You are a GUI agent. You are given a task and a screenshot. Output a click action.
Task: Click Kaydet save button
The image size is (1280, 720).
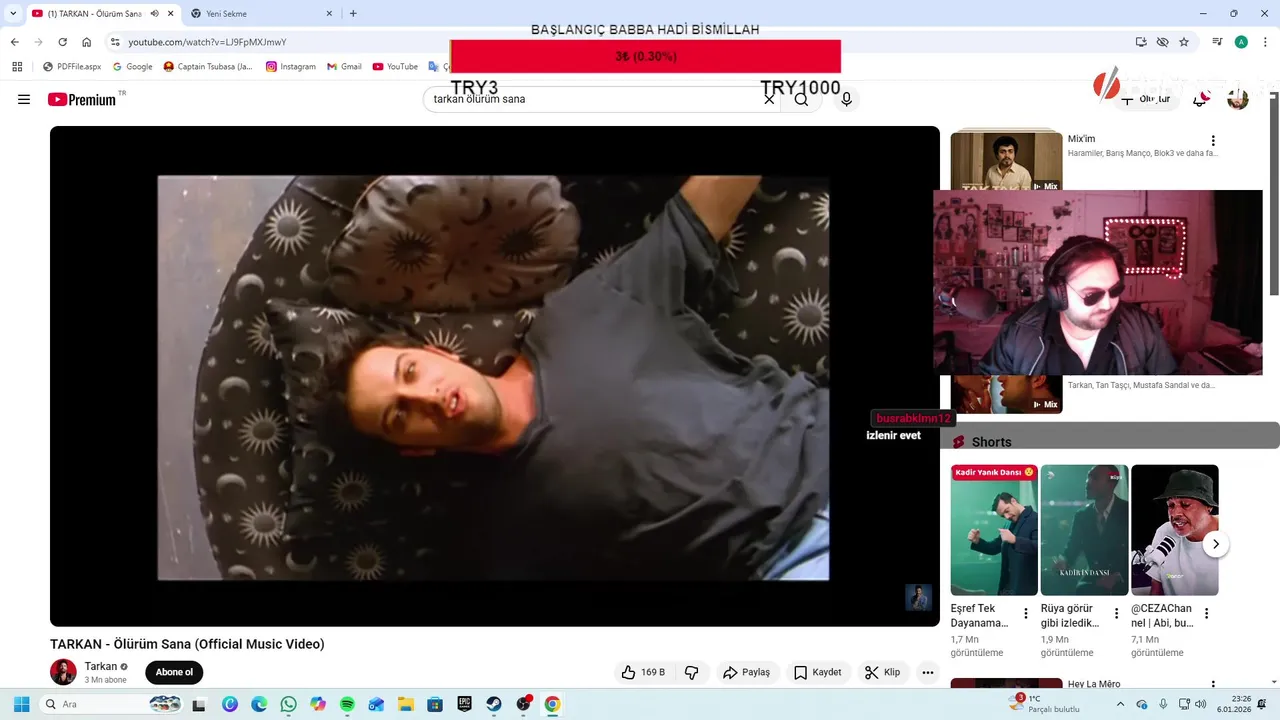tap(817, 672)
